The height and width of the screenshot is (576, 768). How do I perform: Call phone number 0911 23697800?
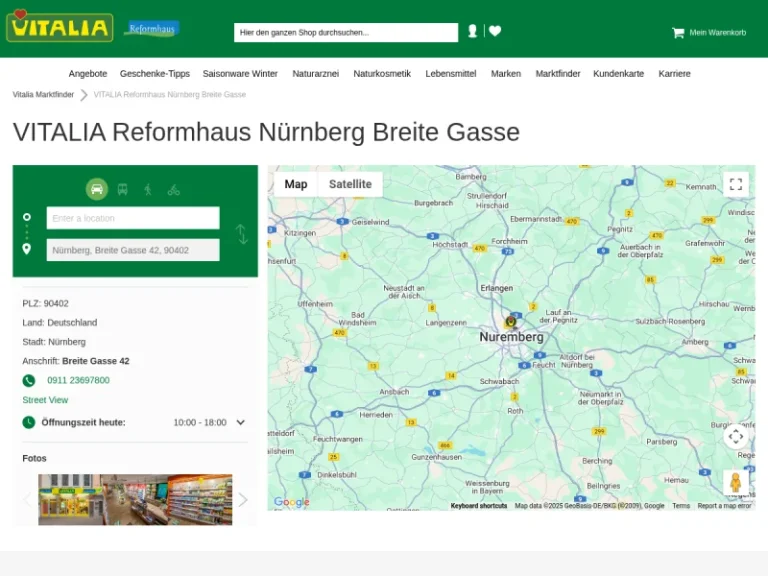78,380
